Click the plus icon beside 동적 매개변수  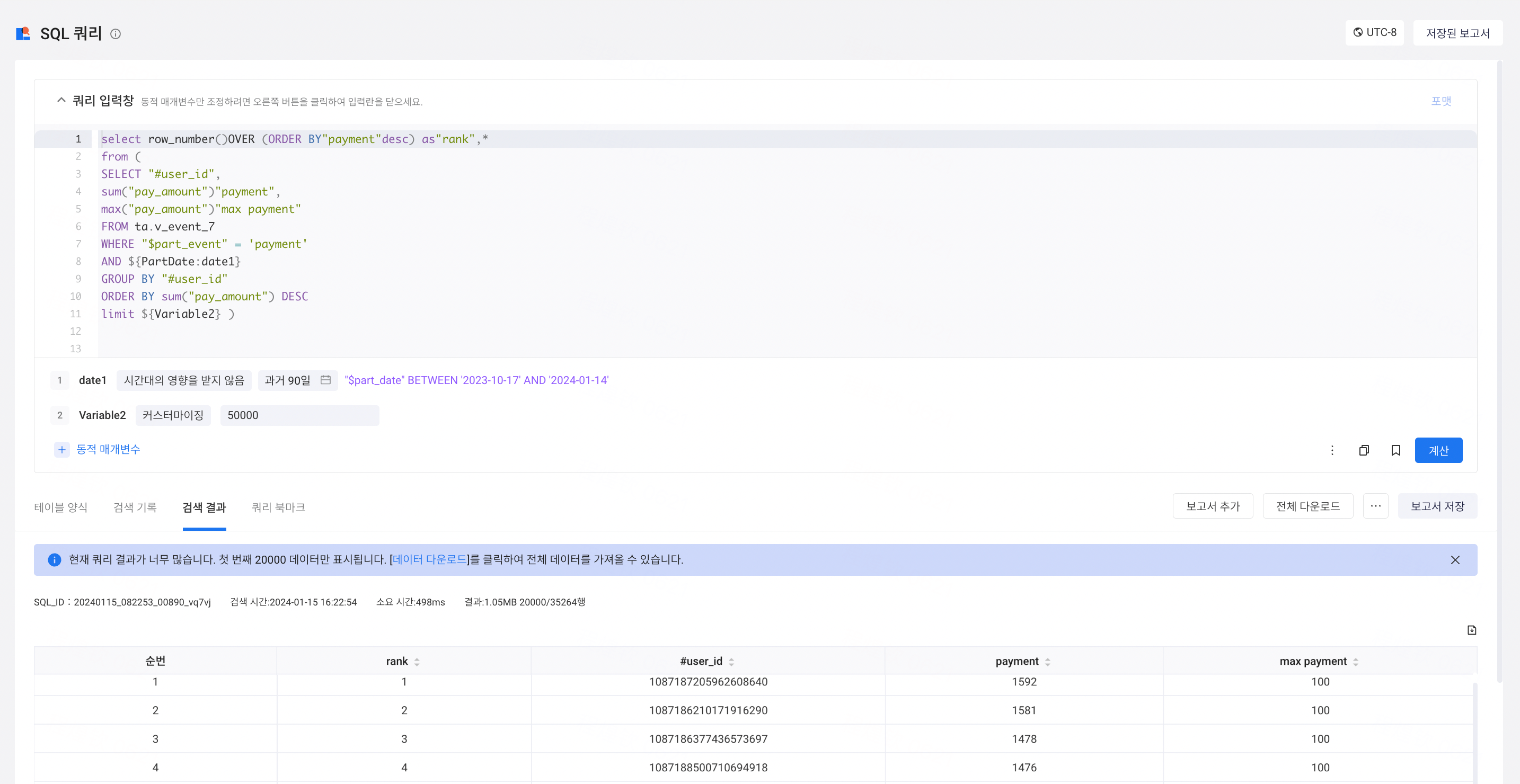click(62, 450)
